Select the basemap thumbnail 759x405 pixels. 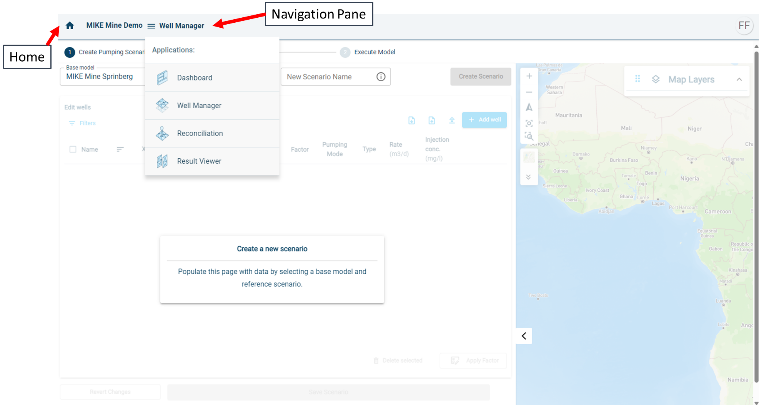click(x=529, y=157)
